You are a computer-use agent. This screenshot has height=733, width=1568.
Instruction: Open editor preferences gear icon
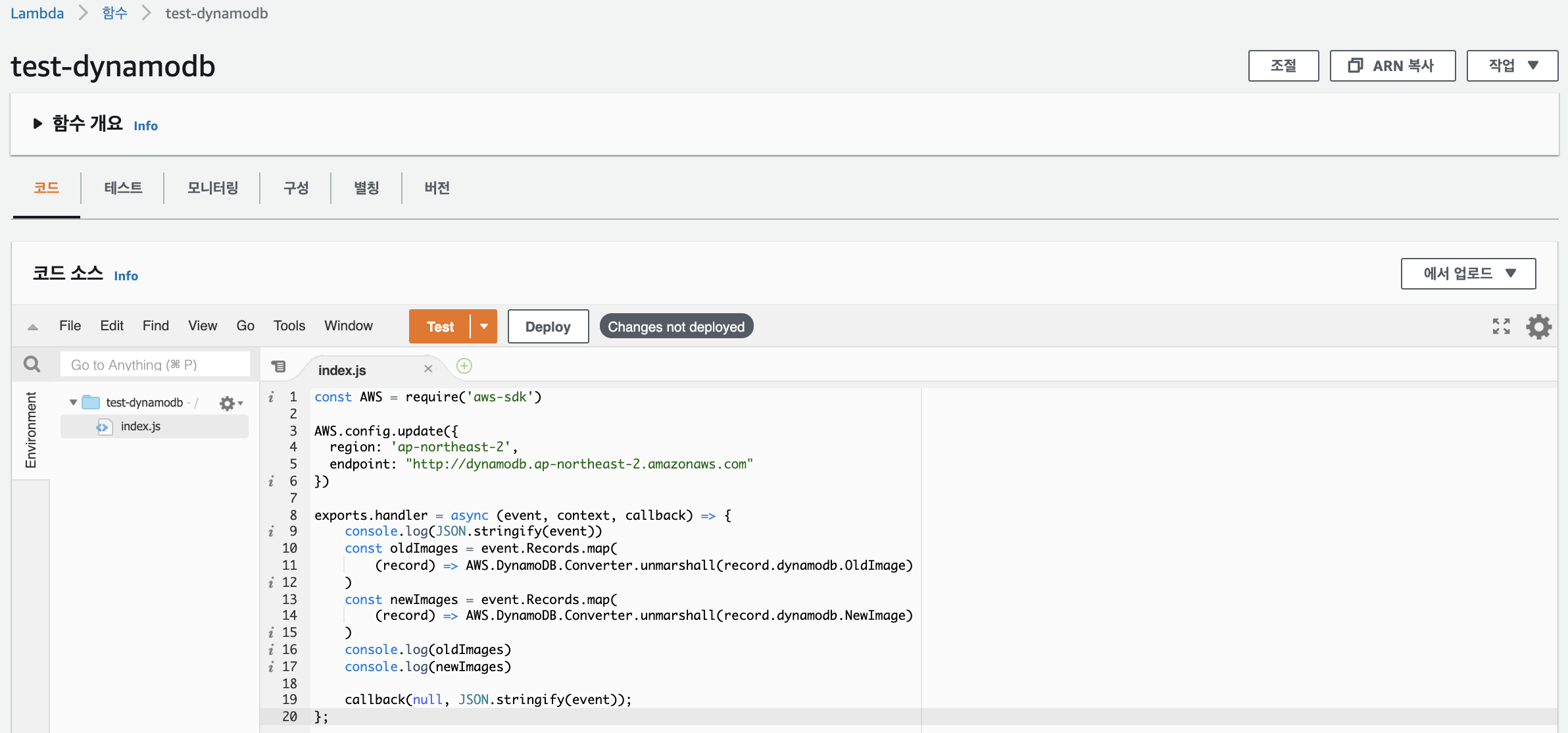tap(1538, 326)
